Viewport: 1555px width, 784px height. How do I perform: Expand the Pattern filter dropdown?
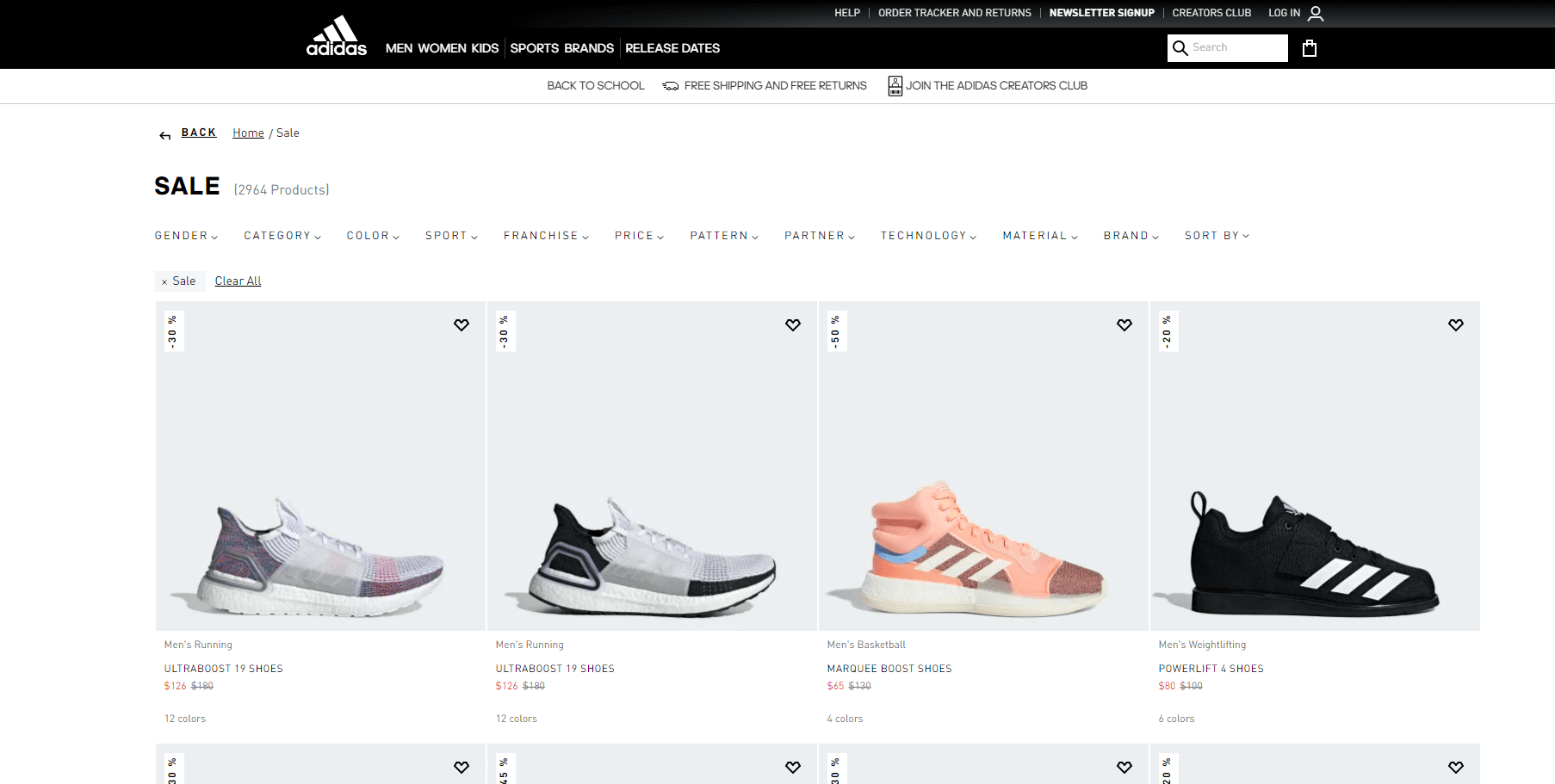pyautogui.click(x=724, y=236)
